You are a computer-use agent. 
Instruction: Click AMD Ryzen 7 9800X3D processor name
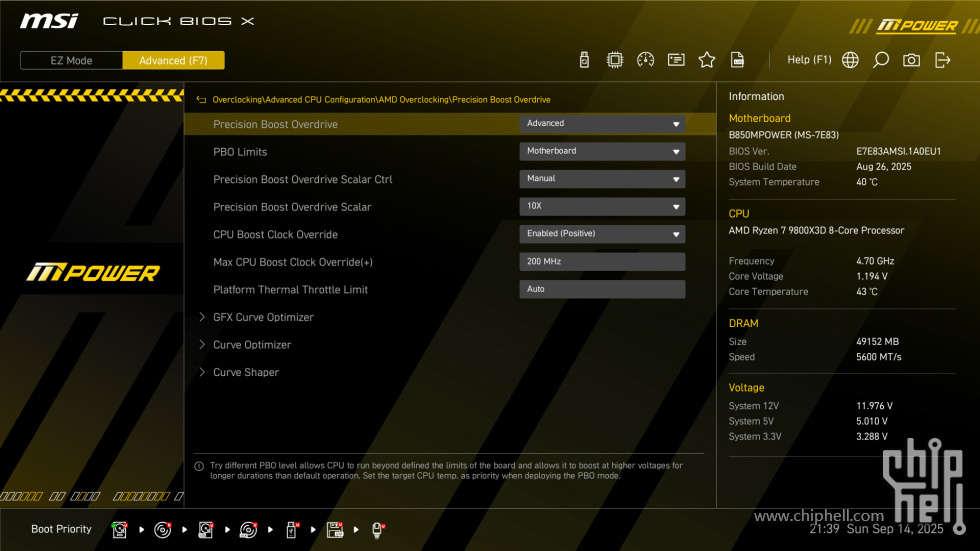[x=816, y=231]
